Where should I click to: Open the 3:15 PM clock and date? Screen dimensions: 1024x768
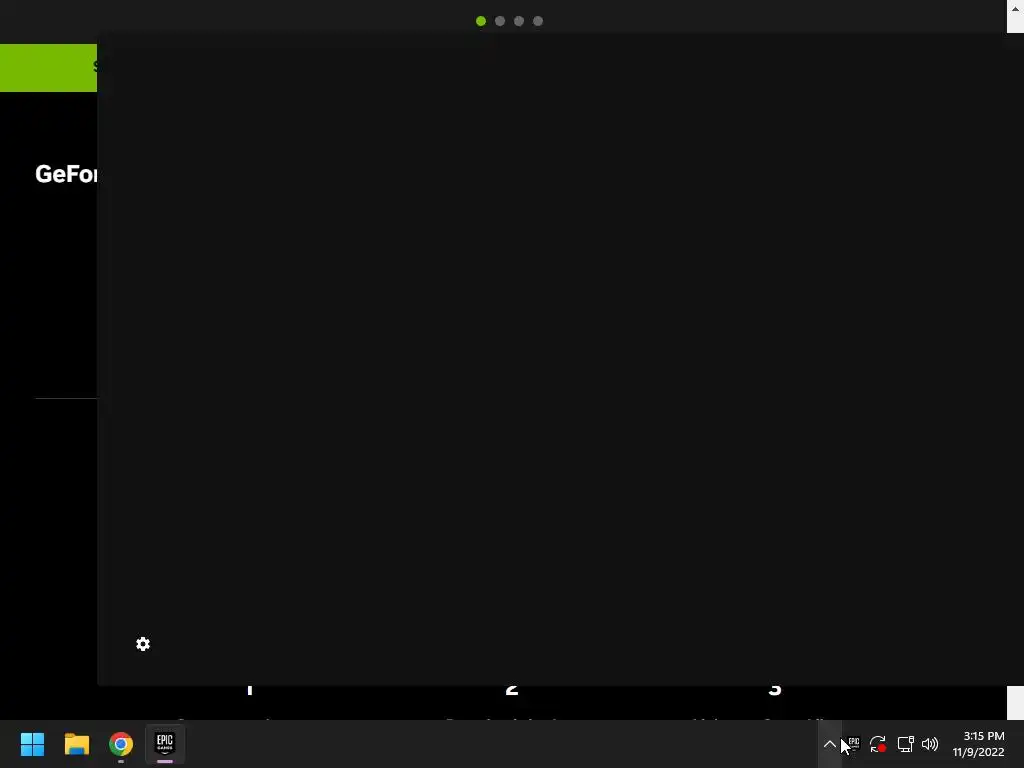[978, 744]
